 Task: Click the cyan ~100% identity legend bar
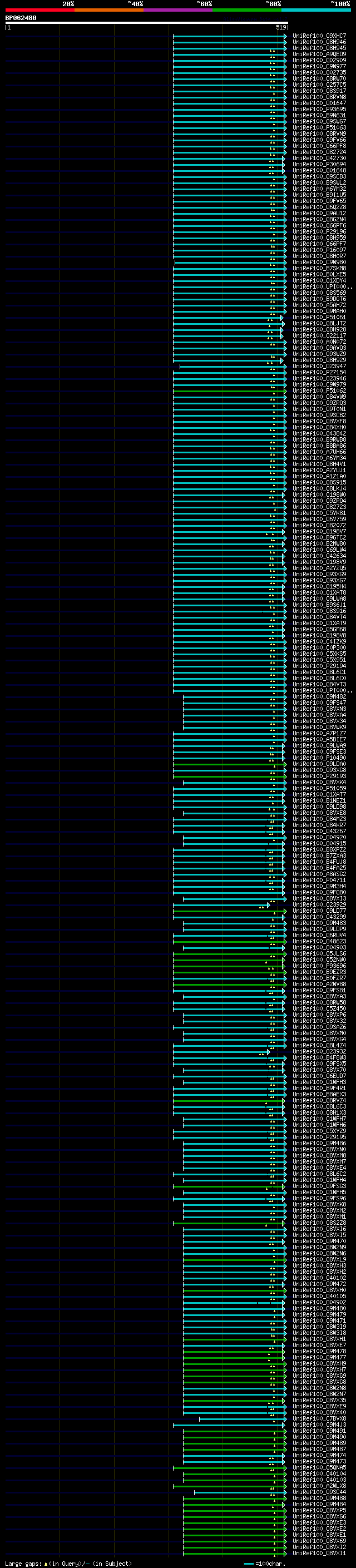(x=317, y=10)
